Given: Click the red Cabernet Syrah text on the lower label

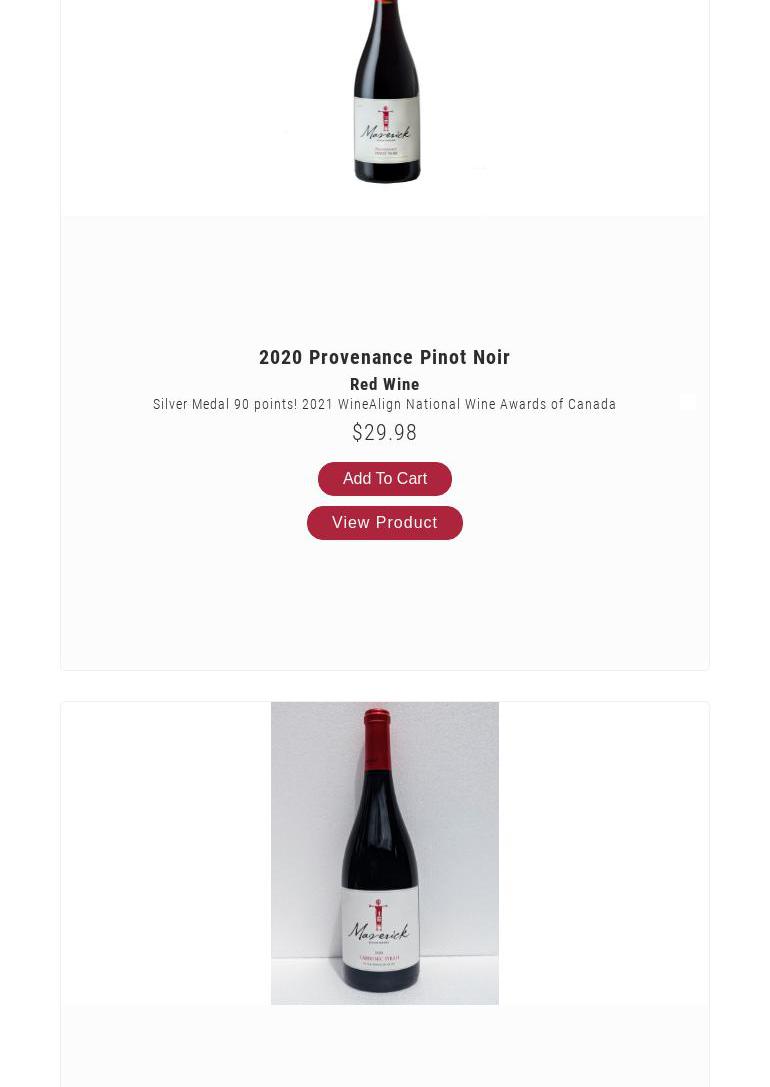Looking at the screenshot, I should [x=380, y=959].
